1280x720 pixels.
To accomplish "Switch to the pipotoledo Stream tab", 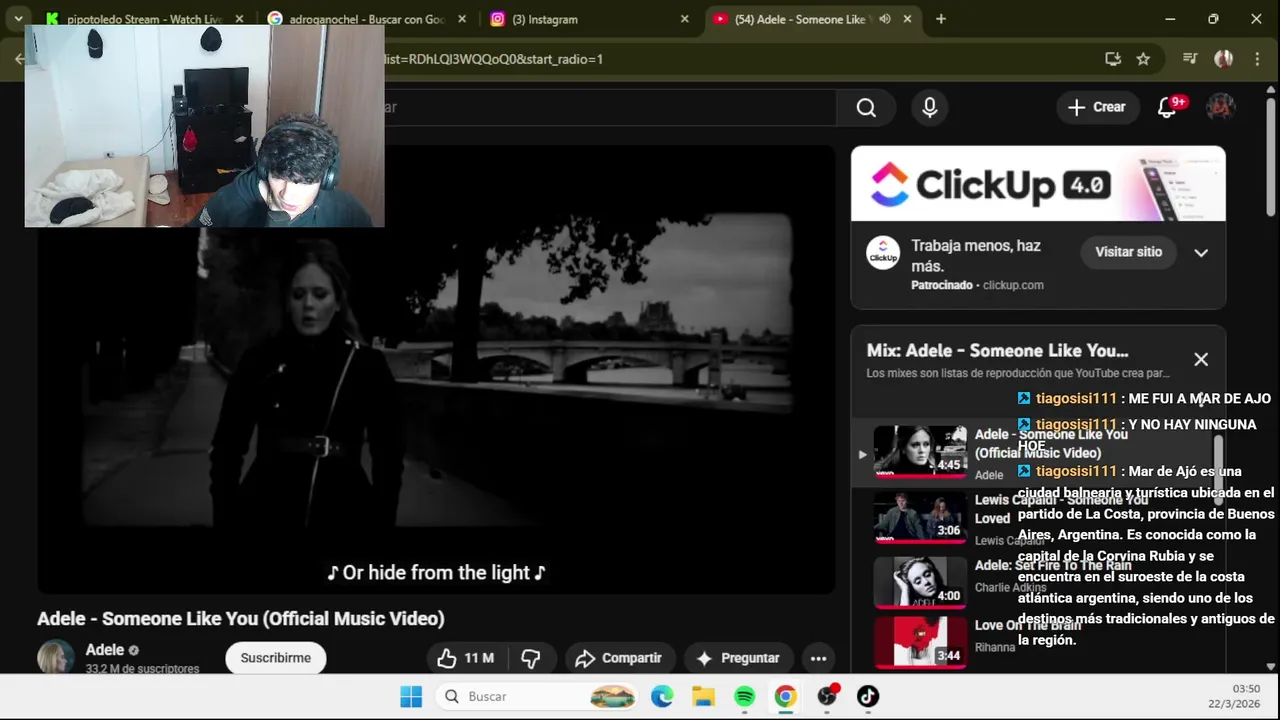I will (144, 19).
